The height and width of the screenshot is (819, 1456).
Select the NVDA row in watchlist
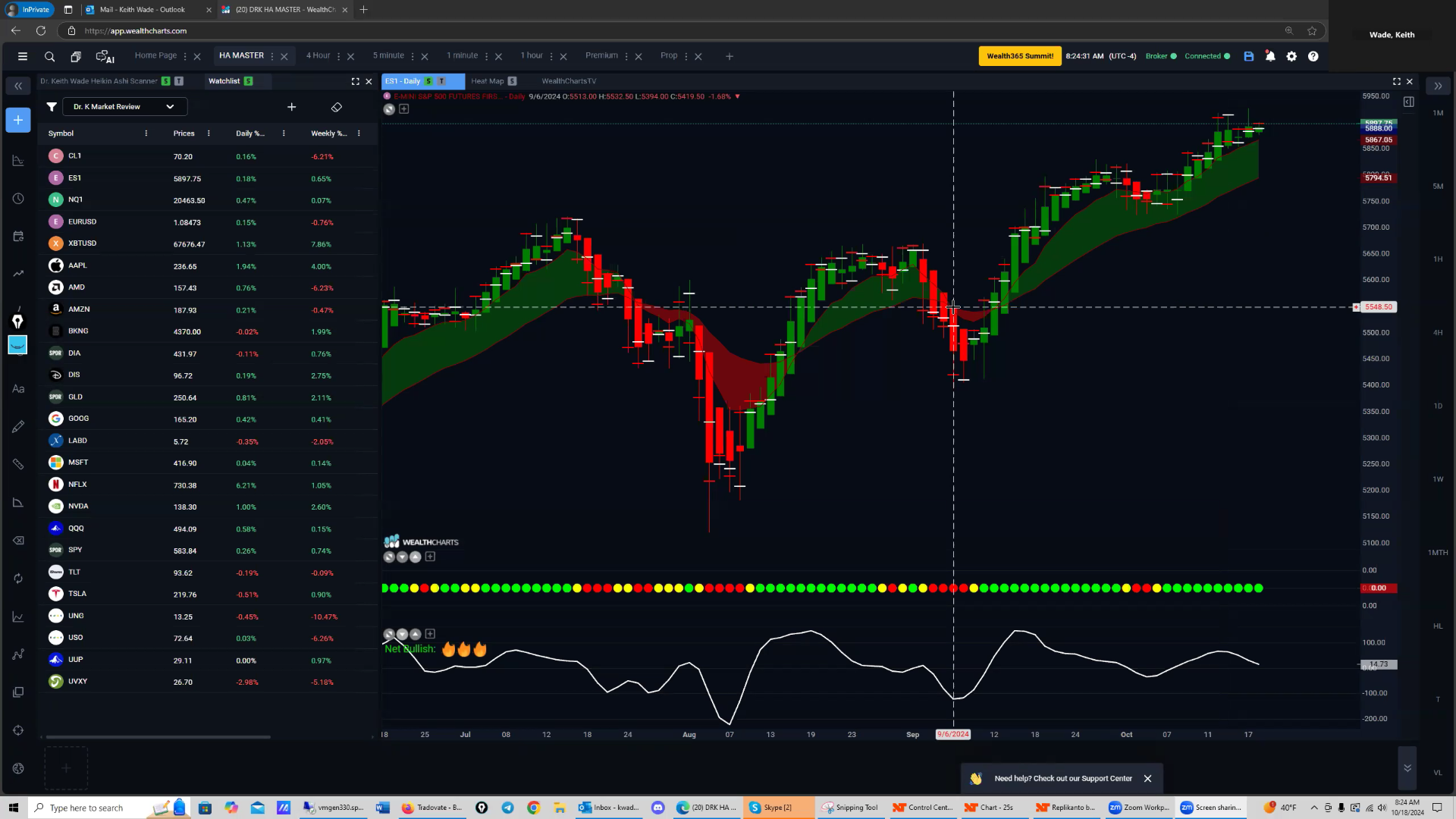coord(209,507)
